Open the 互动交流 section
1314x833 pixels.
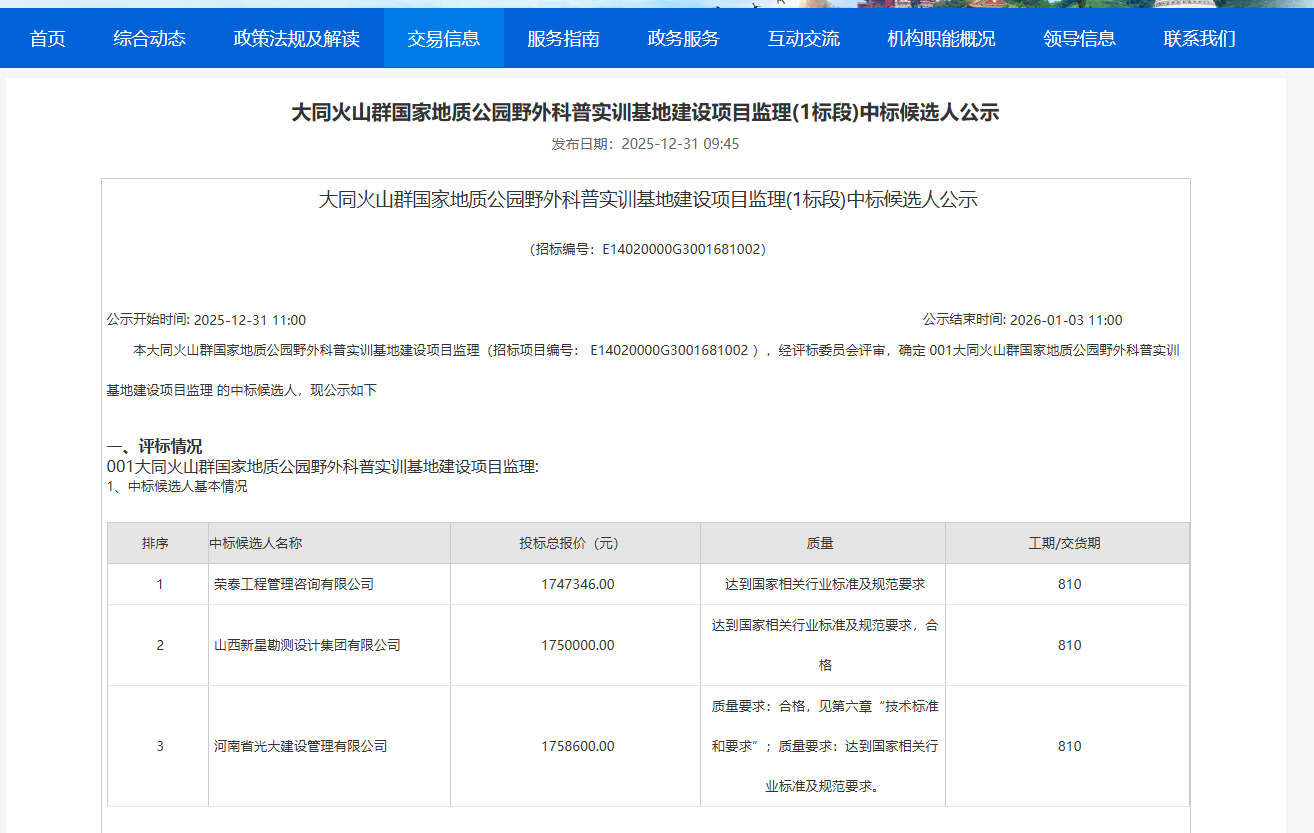803,39
